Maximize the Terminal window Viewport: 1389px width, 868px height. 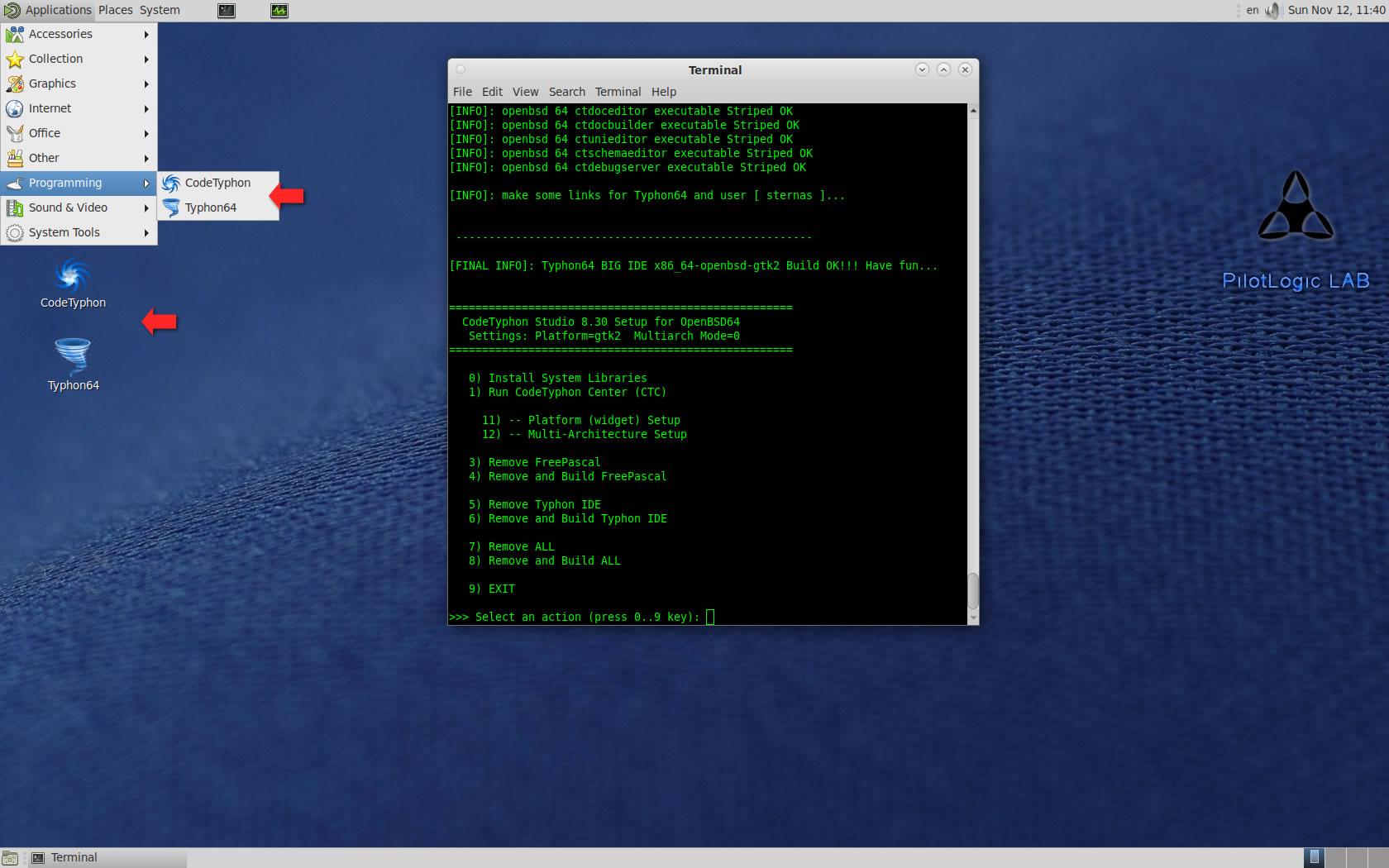pos(943,69)
